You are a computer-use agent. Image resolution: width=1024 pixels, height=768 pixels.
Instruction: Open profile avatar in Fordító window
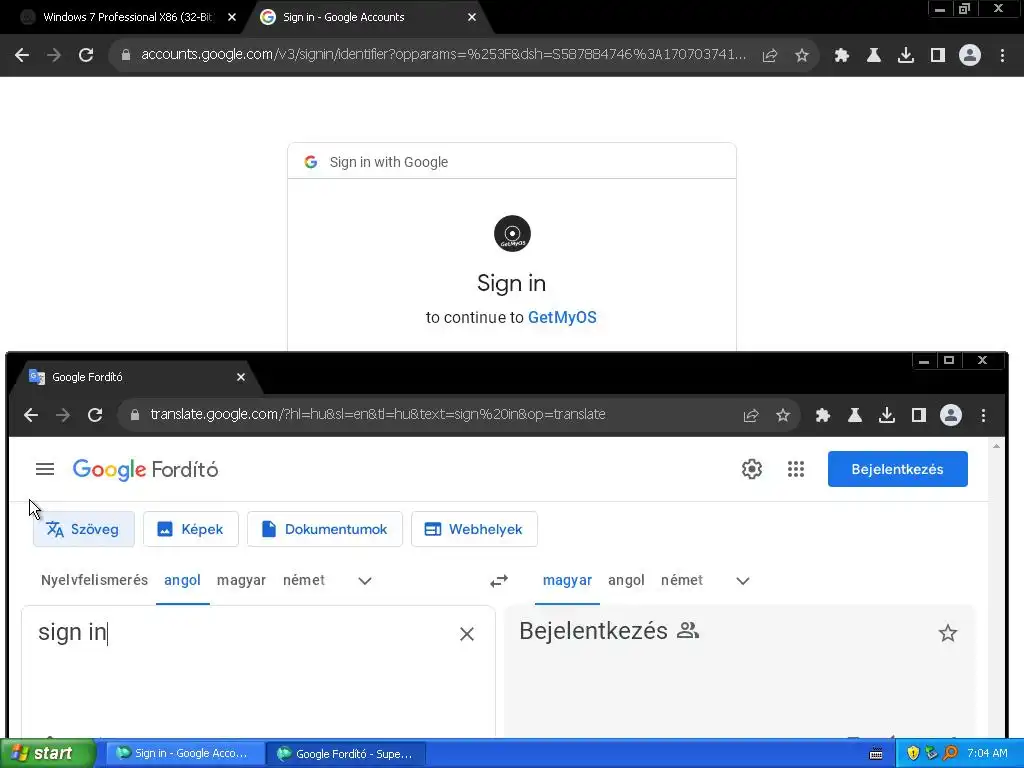951,415
